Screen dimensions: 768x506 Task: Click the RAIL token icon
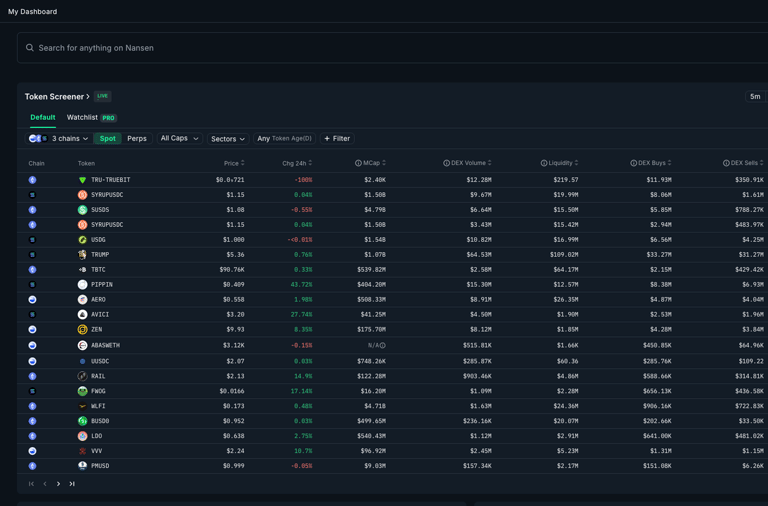[82, 376]
